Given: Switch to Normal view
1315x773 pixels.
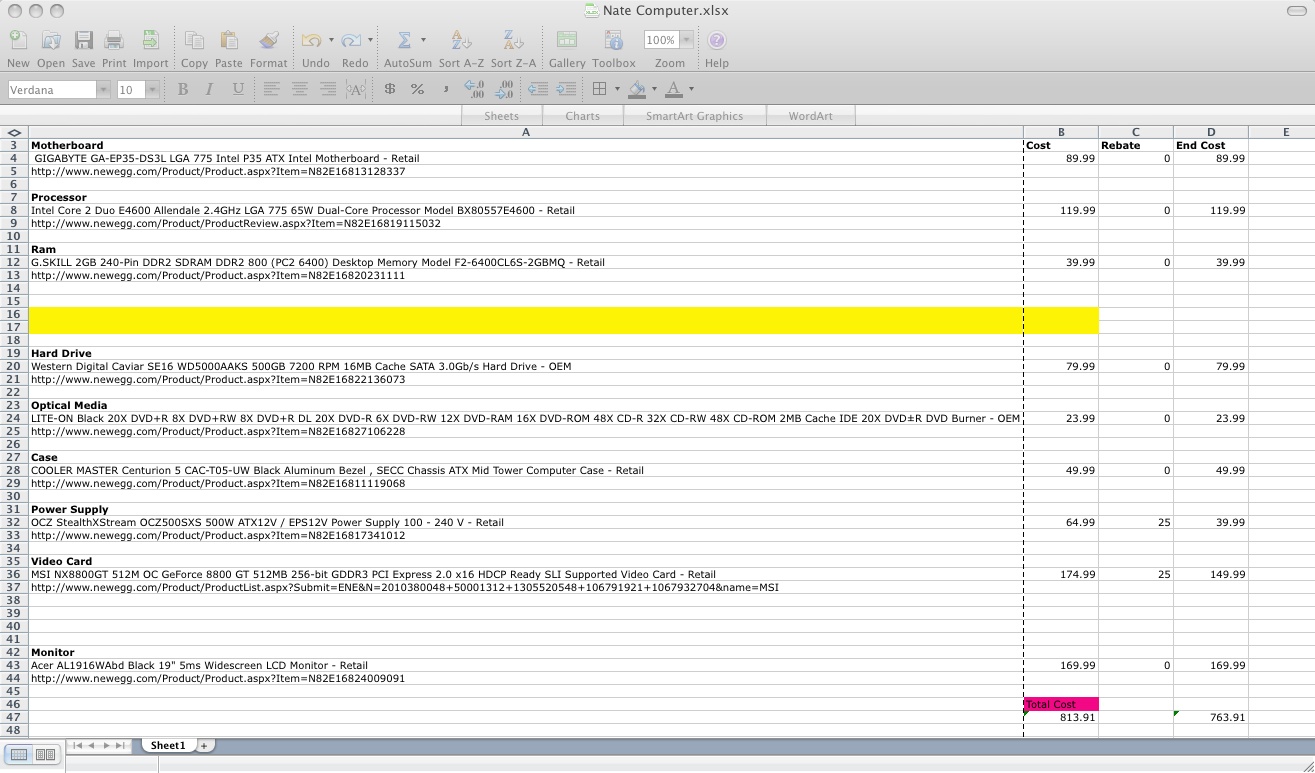Looking at the screenshot, I should 19,754.
